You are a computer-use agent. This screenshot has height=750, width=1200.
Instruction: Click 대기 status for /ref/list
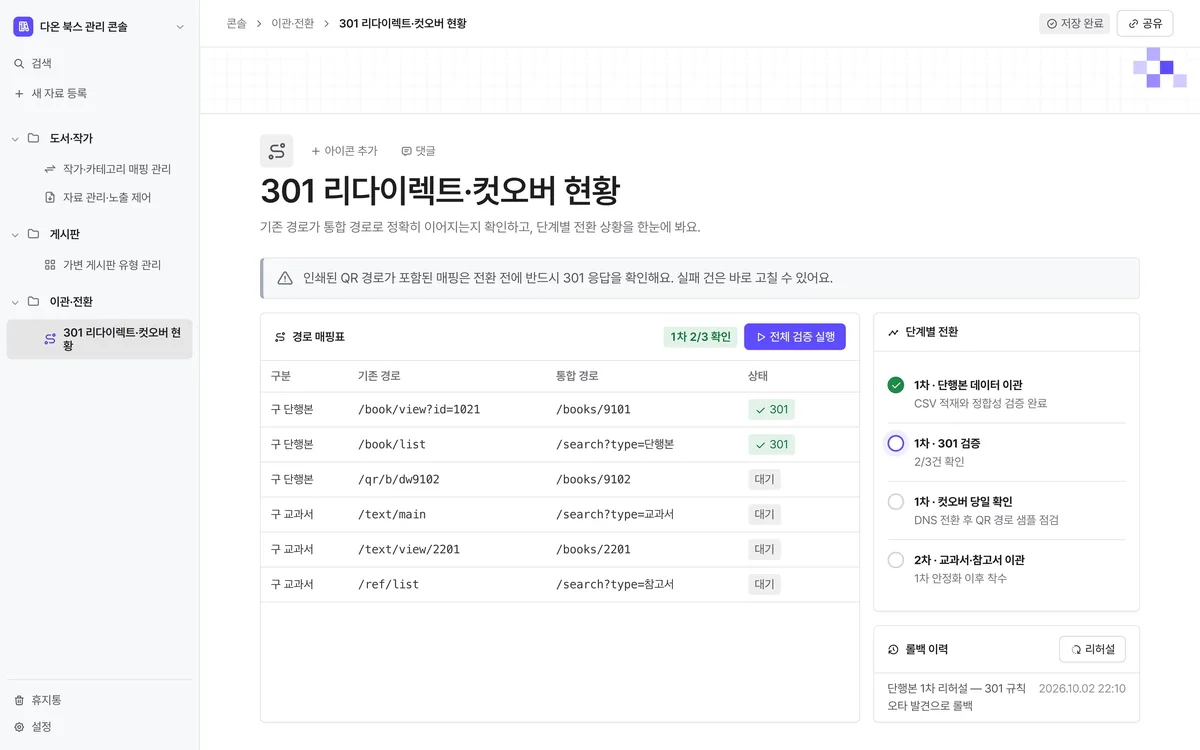pyautogui.click(x=764, y=584)
